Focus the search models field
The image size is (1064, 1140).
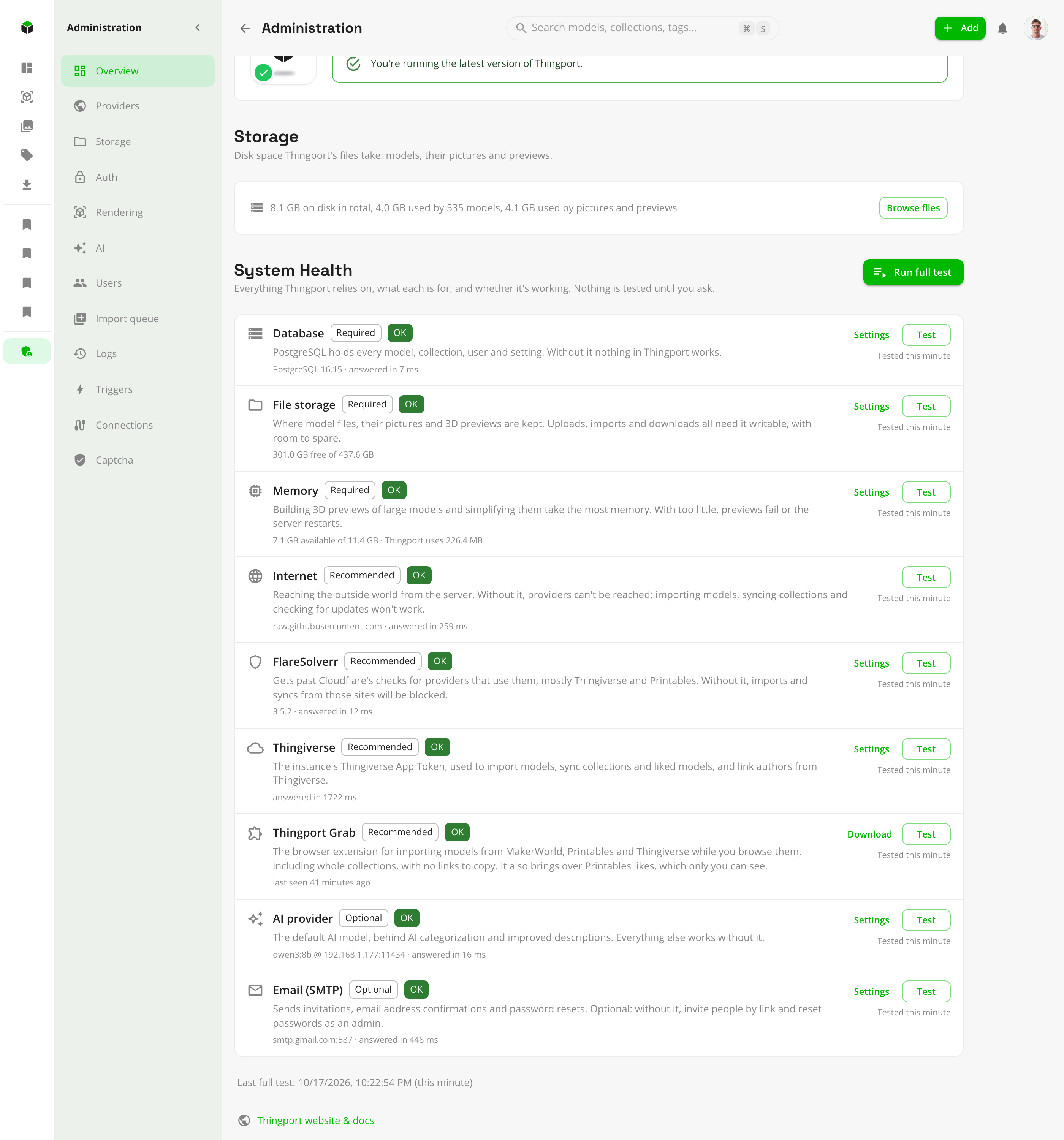(x=643, y=28)
